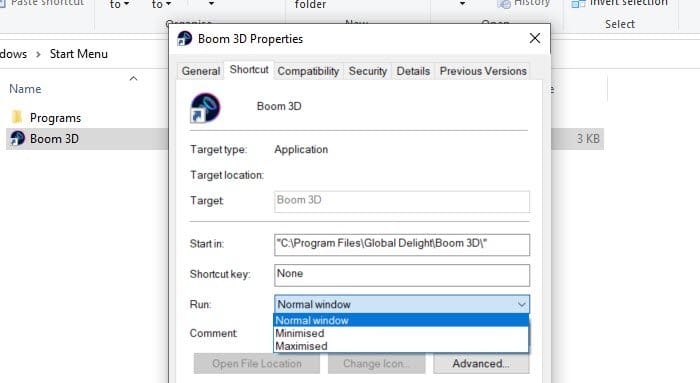The width and height of the screenshot is (700, 383).
Task: Click the Advanced... button
Action: (481, 363)
